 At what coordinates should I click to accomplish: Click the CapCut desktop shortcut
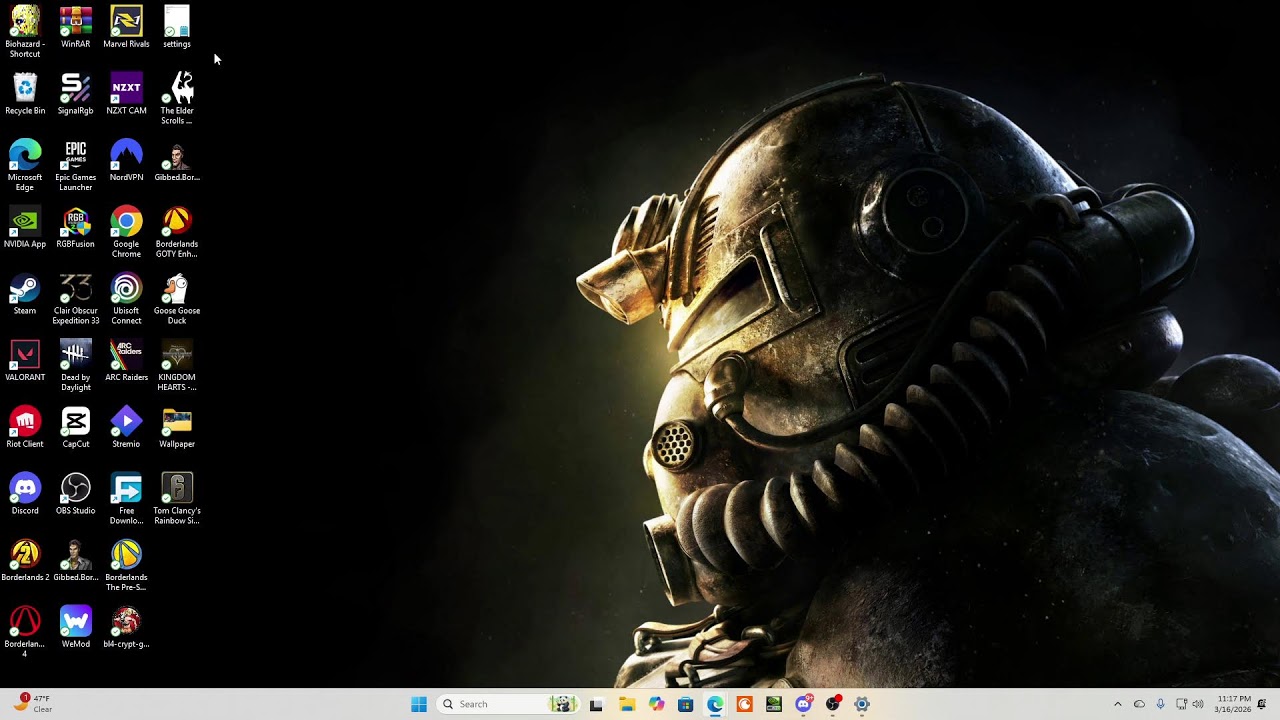75,428
